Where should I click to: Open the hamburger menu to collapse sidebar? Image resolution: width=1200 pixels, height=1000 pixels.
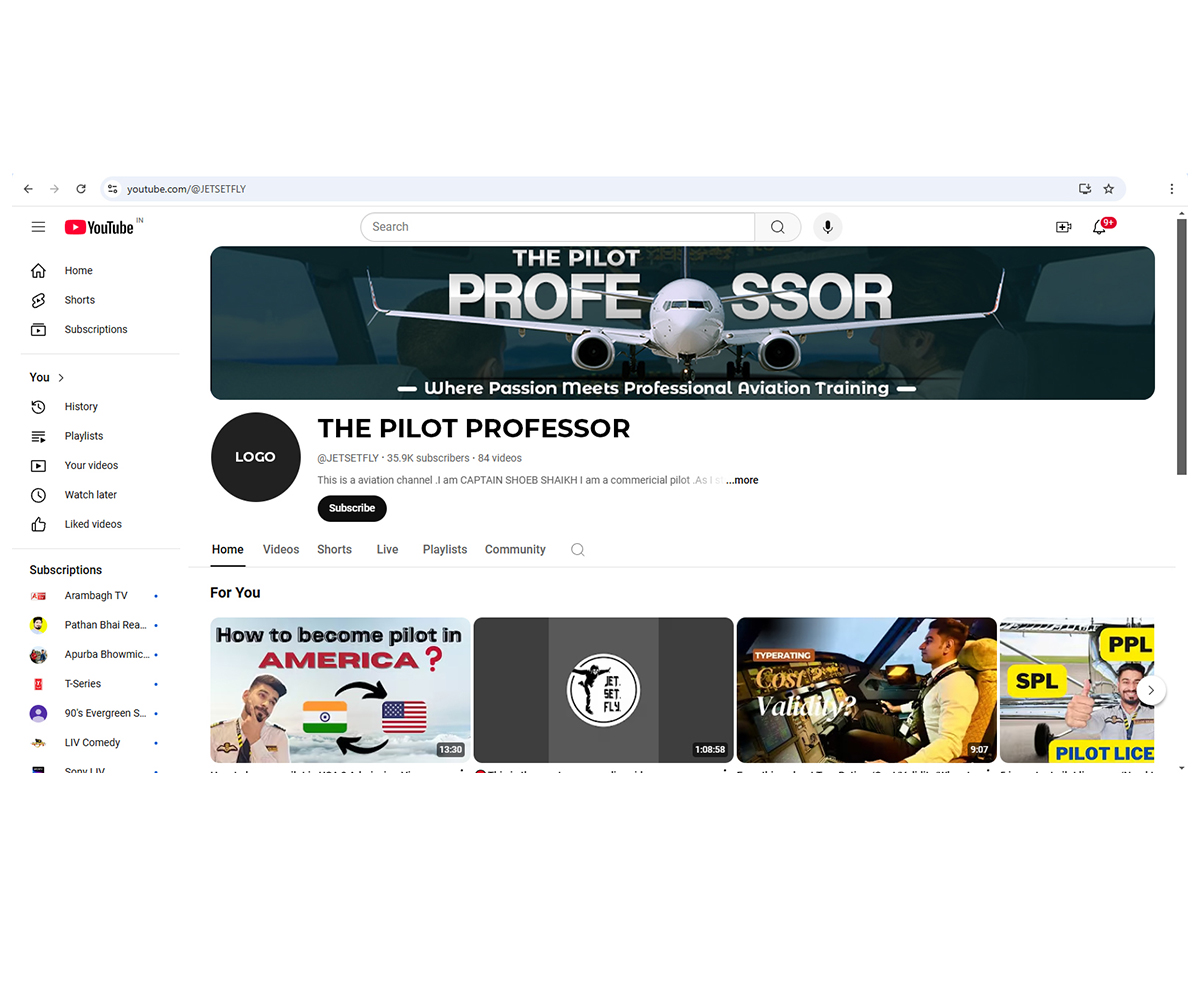pyautogui.click(x=38, y=227)
